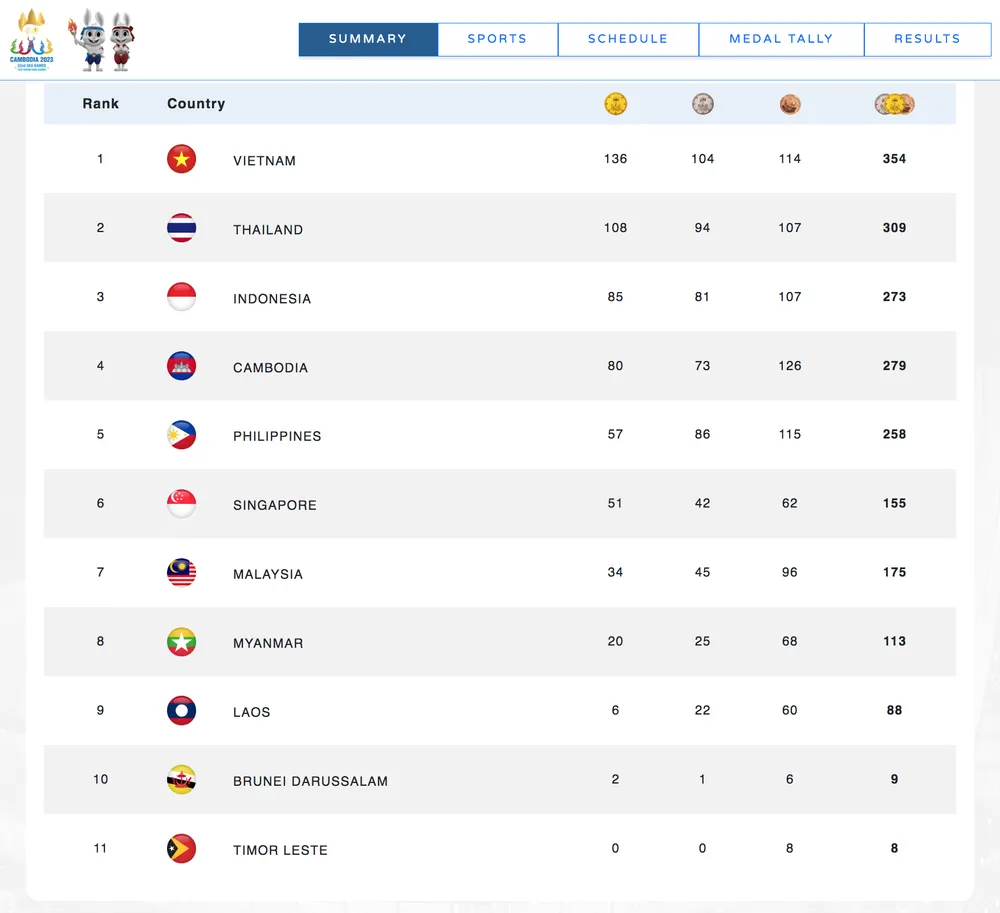The height and width of the screenshot is (913, 1000).
Task: Open the Medal Tally tab
Action: pyautogui.click(x=781, y=39)
